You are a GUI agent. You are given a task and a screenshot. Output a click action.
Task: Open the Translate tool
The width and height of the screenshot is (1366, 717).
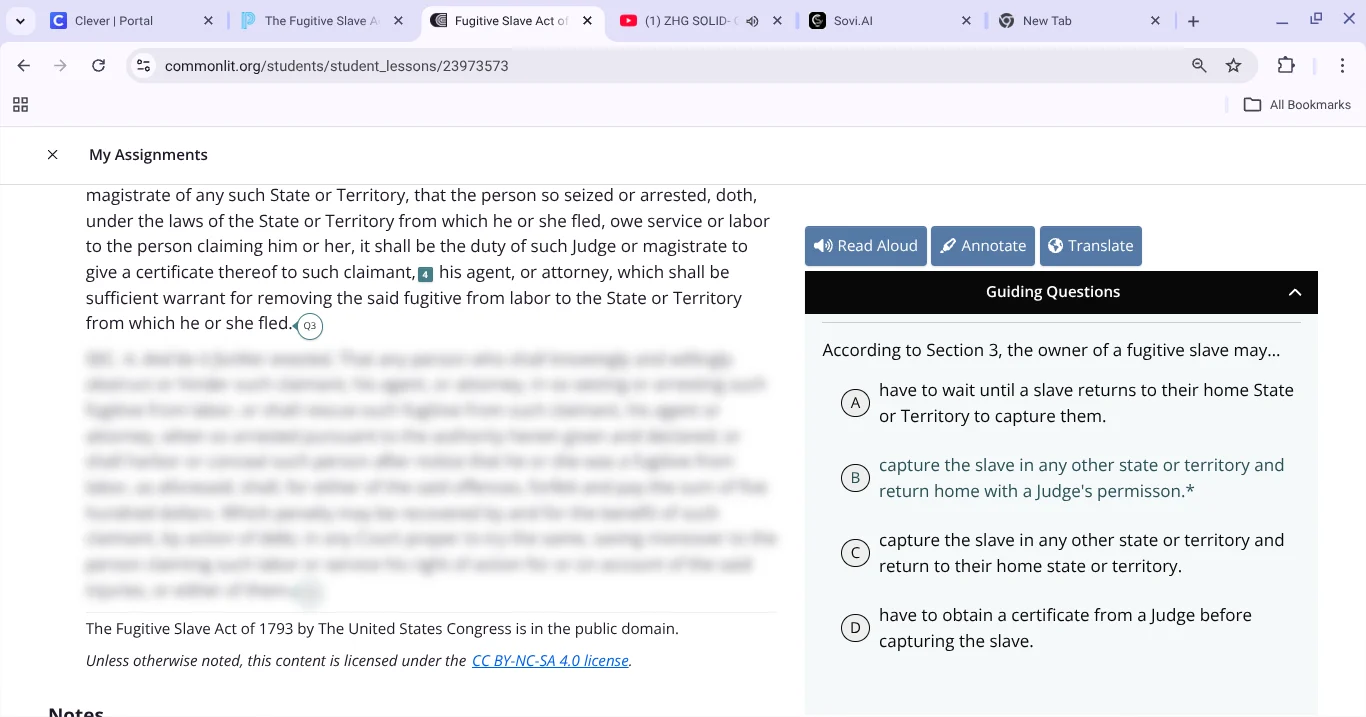[x=1090, y=245]
